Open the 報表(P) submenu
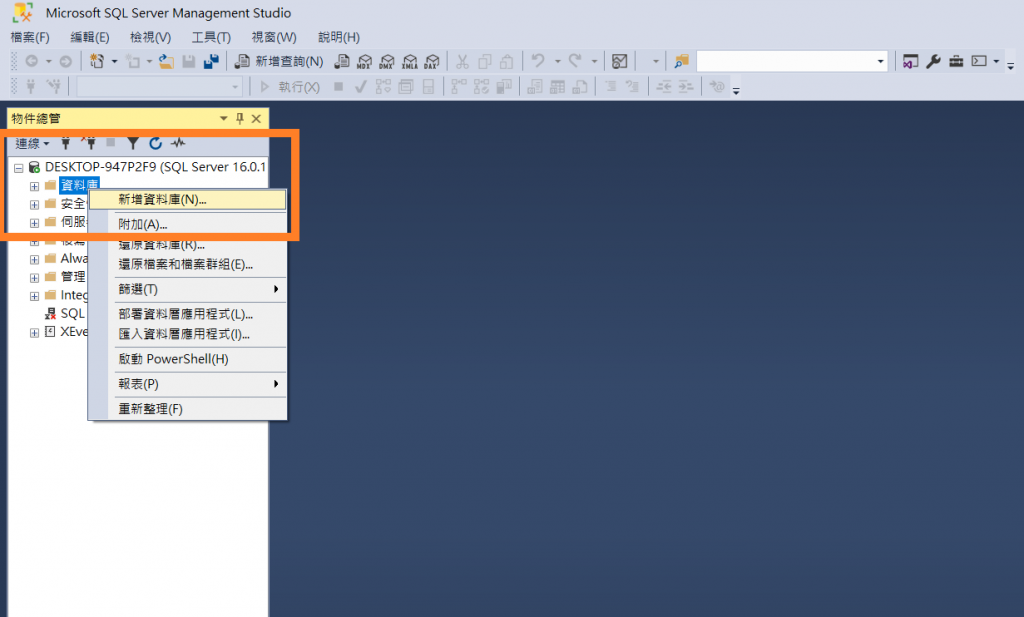This screenshot has height=617, width=1024. [188, 384]
